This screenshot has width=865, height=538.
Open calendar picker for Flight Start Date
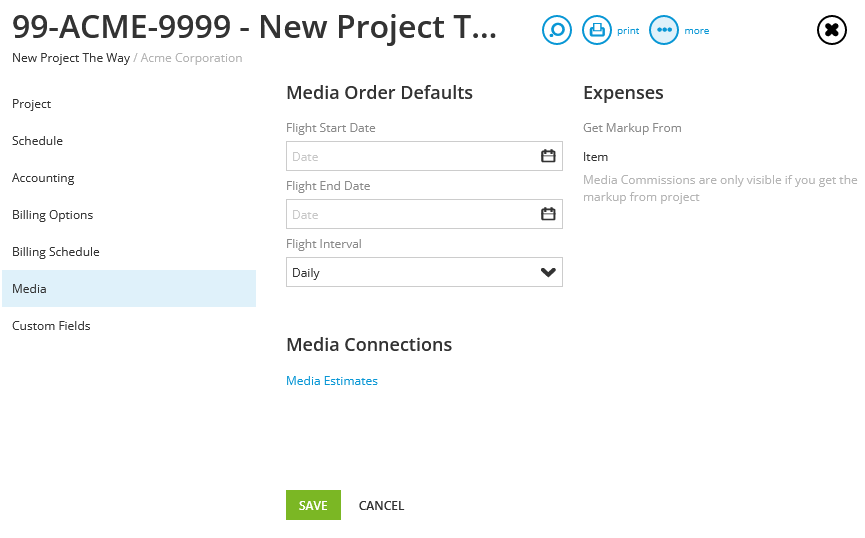pos(548,156)
